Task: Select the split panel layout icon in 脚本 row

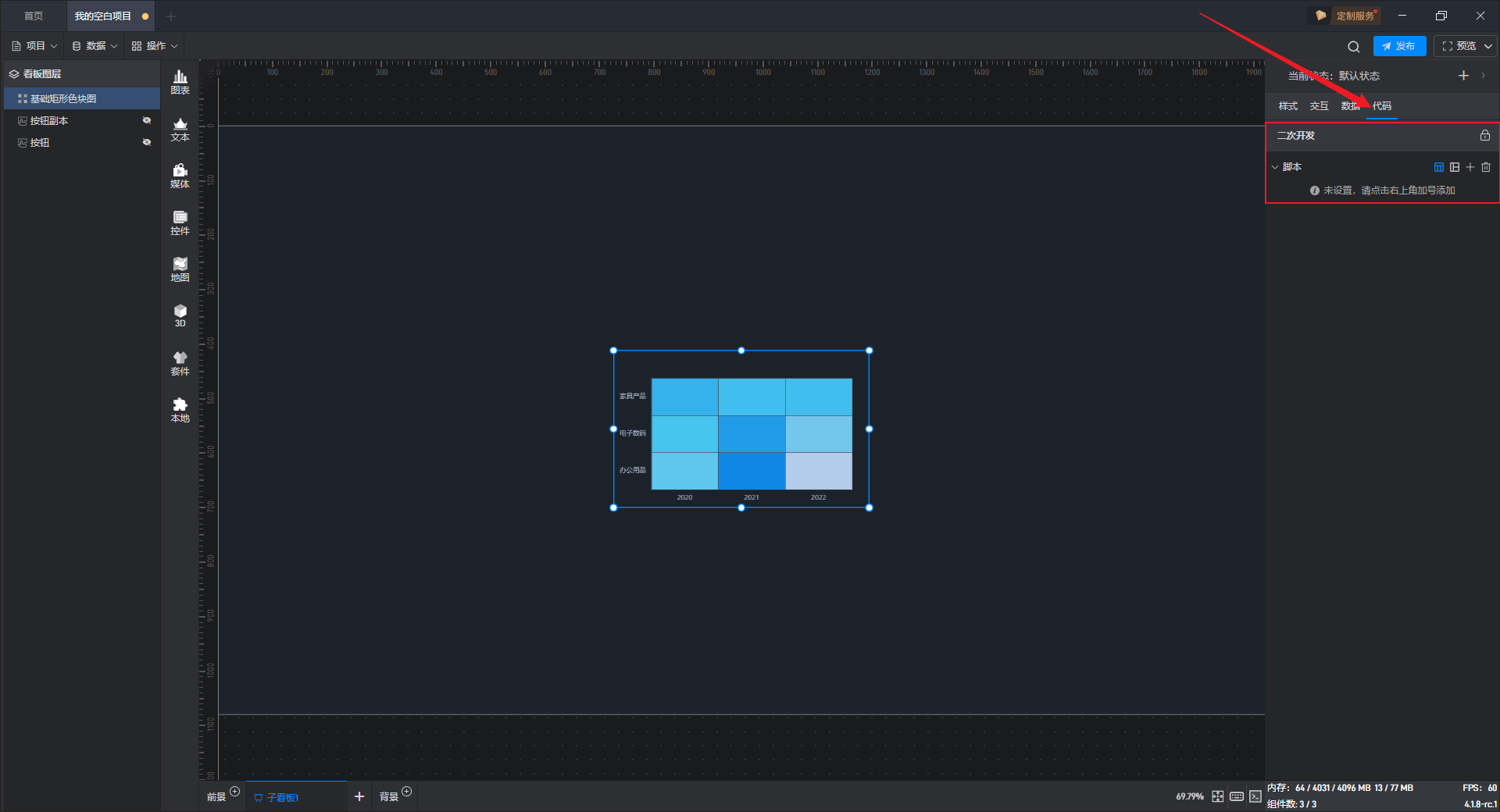Action: 1455,167
